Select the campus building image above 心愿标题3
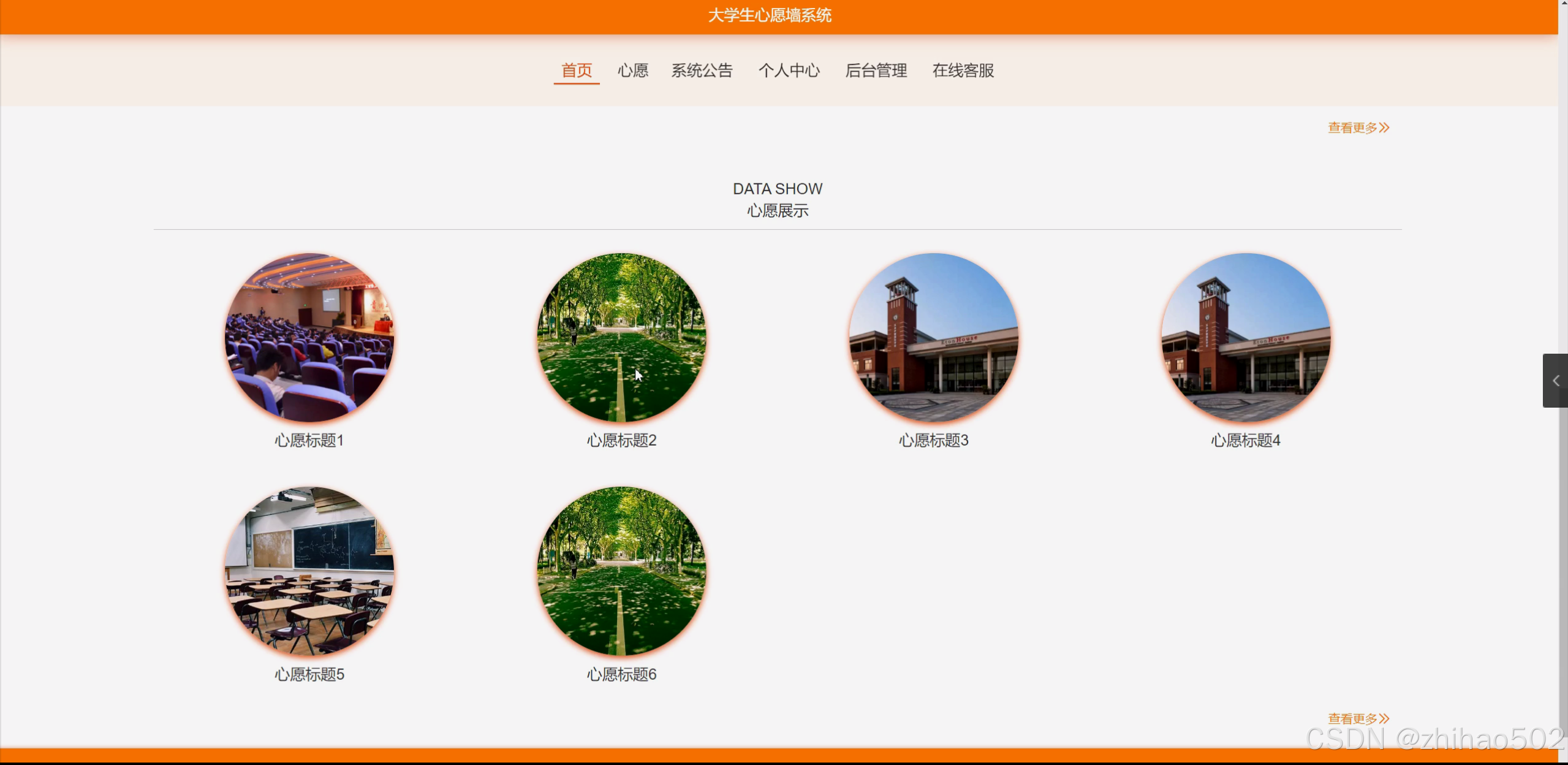 (933, 337)
